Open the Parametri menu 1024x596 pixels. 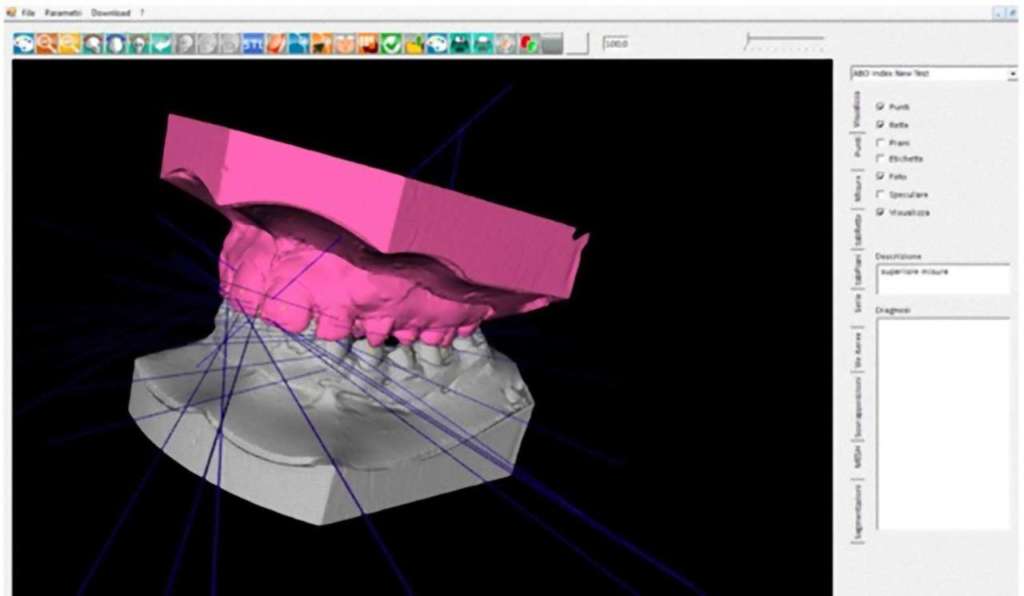click(62, 12)
